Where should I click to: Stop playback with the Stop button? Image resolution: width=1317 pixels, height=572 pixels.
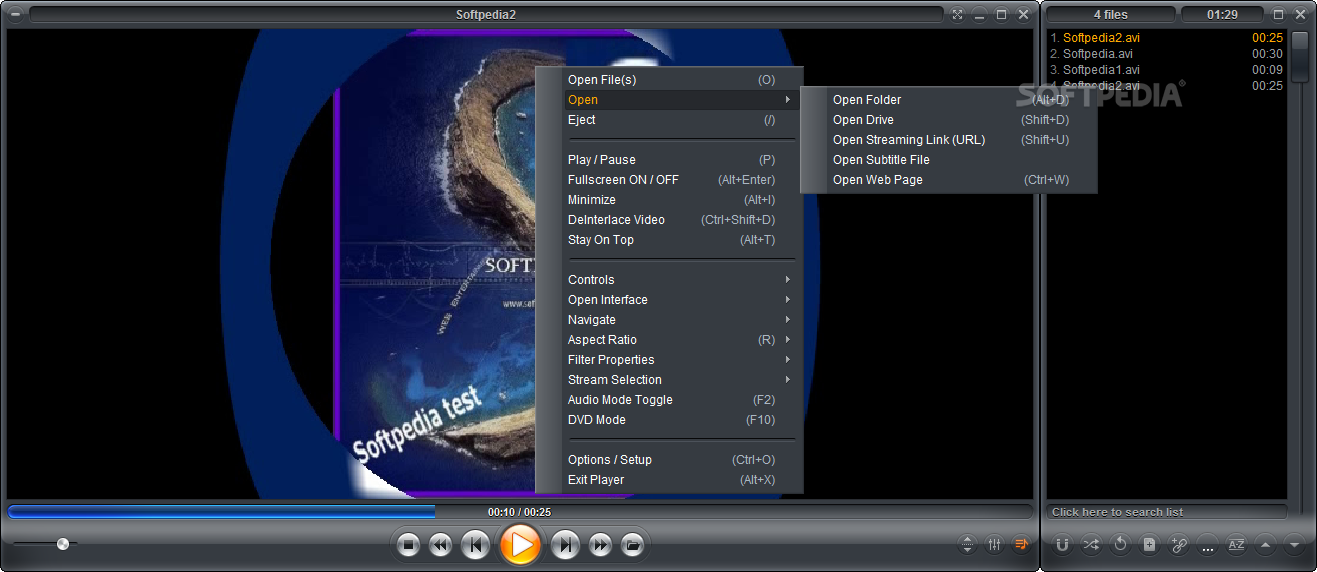408,545
